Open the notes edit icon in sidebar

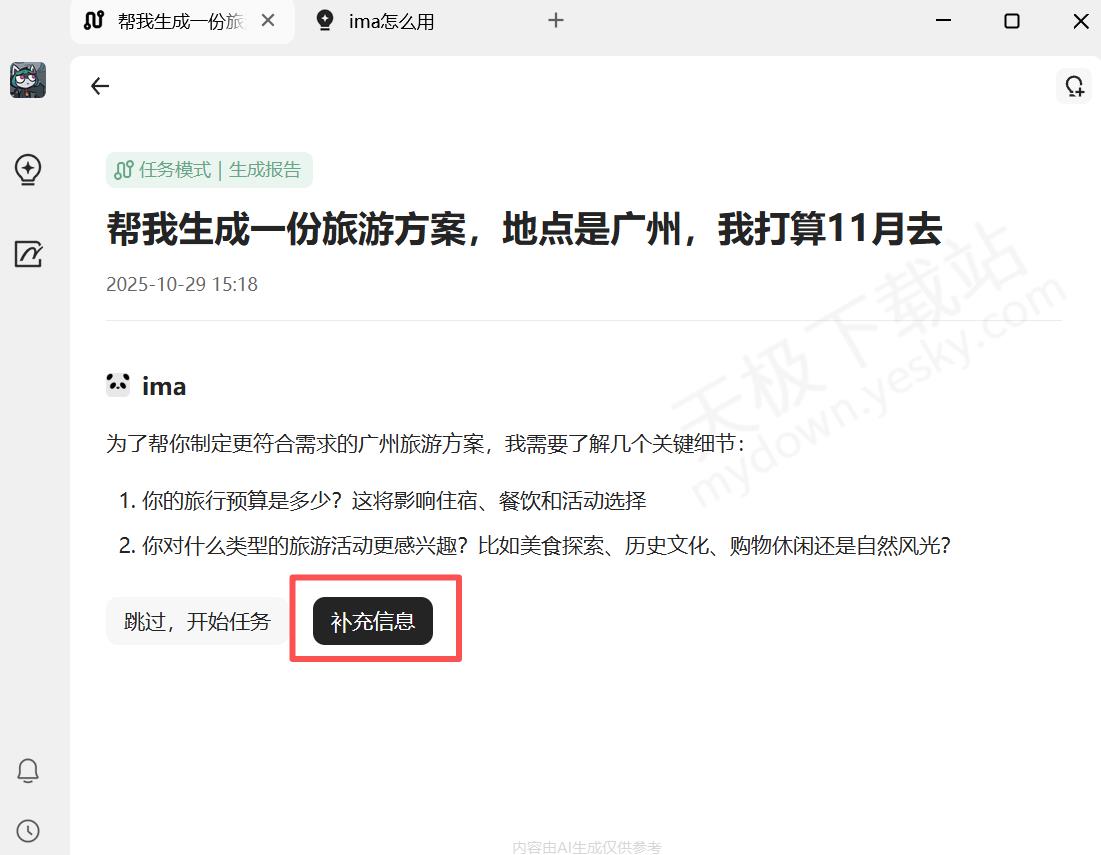click(x=28, y=254)
